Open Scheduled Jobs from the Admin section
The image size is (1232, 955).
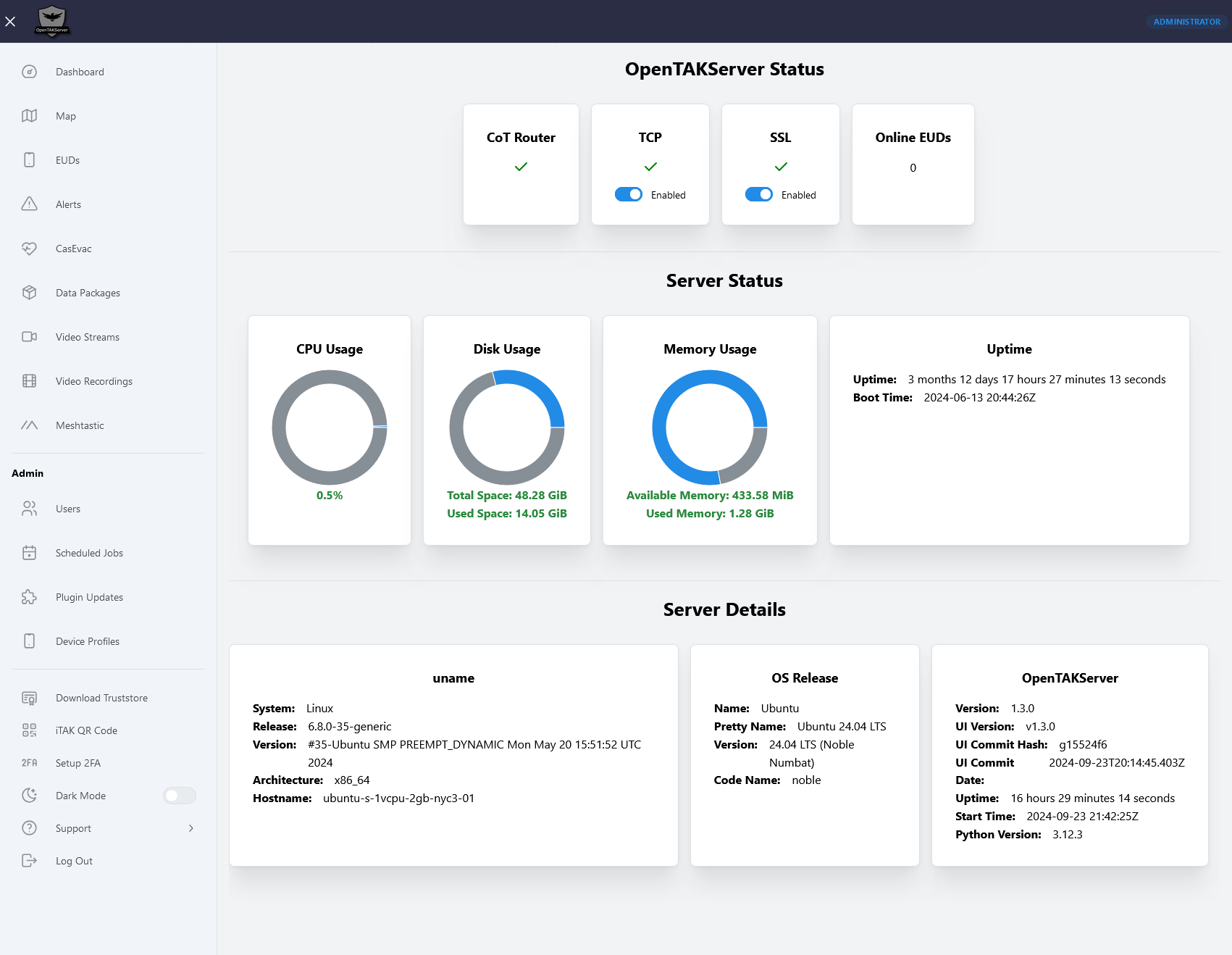(x=89, y=553)
